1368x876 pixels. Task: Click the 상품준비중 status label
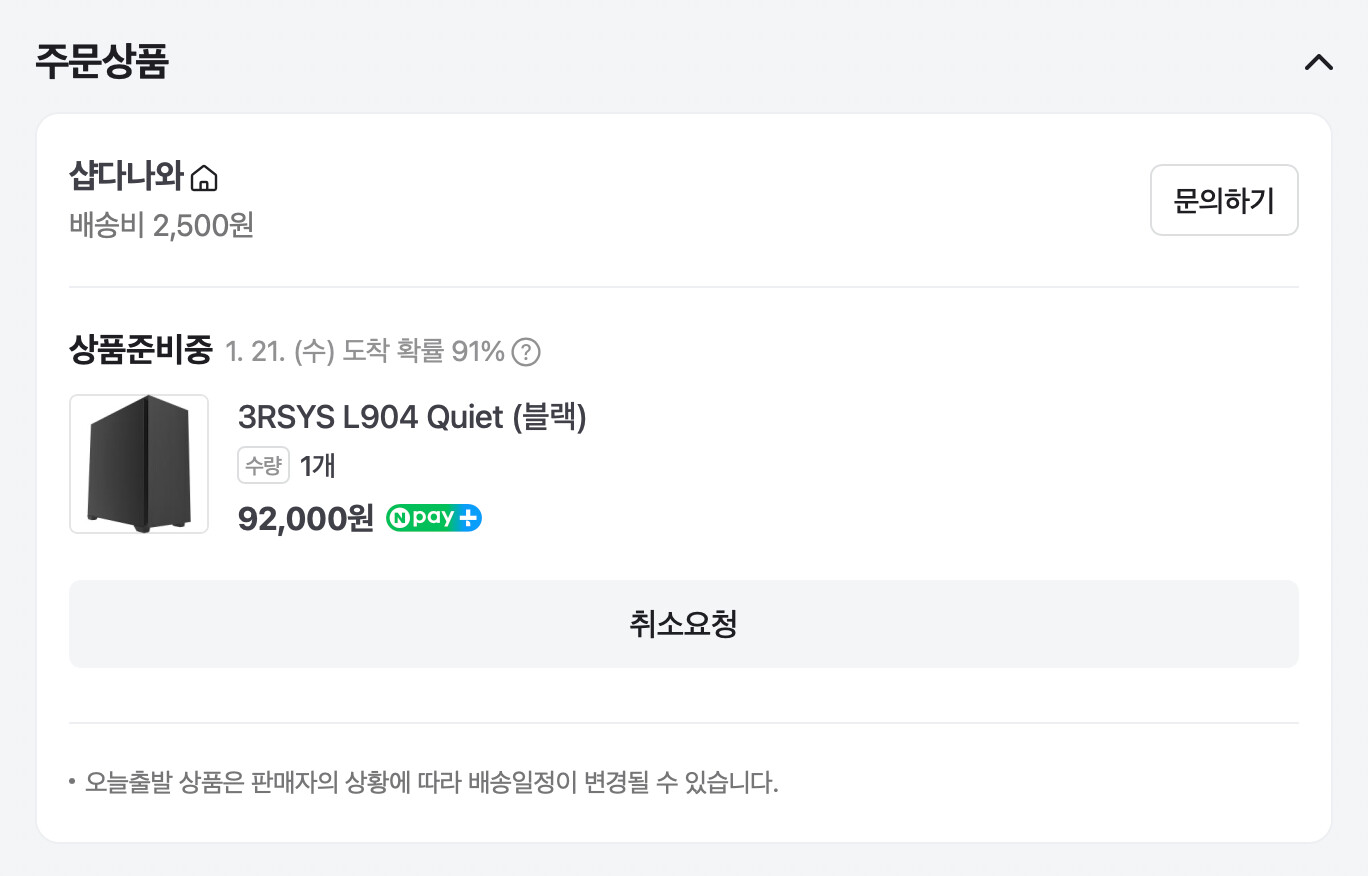(x=141, y=350)
